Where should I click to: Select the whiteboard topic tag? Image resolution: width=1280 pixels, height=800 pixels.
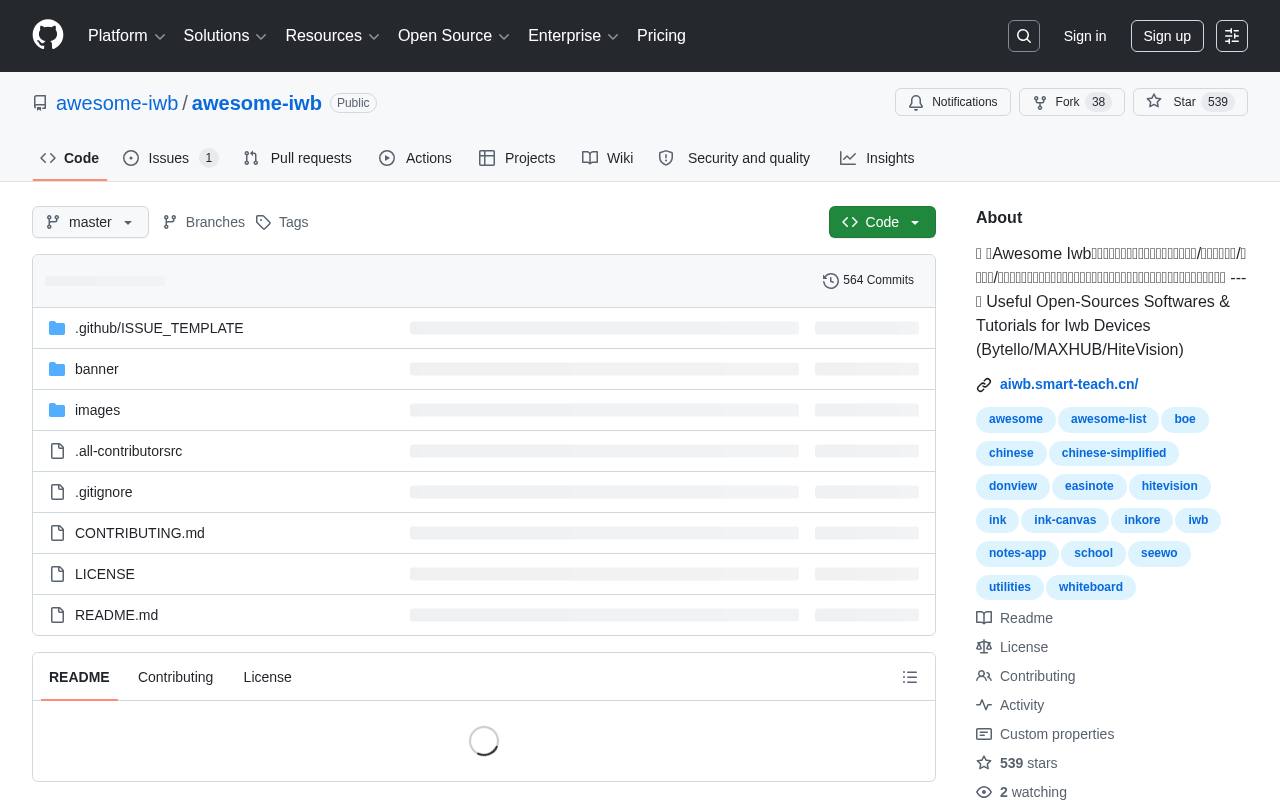(x=1091, y=587)
